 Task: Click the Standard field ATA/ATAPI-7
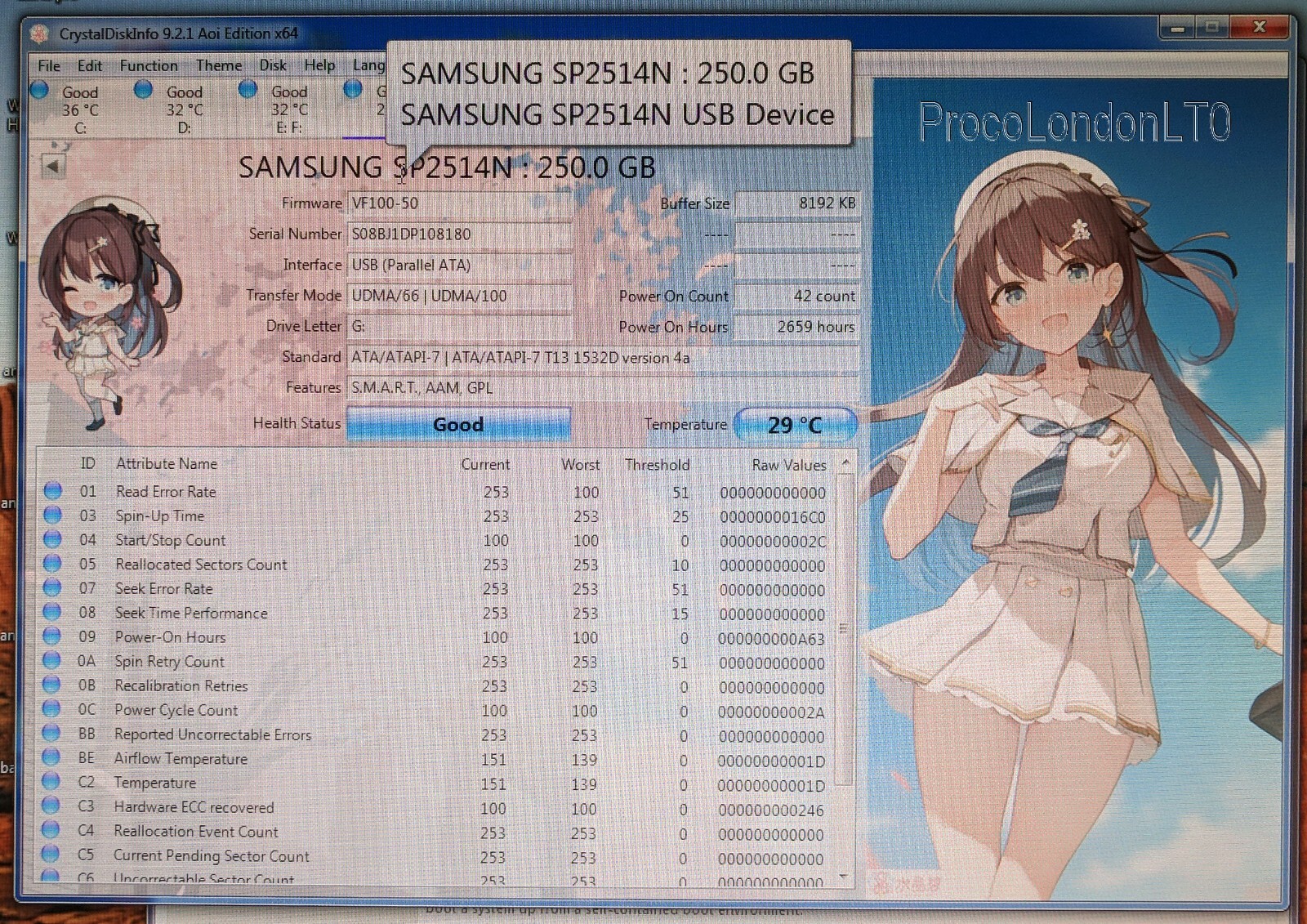coord(603,358)
